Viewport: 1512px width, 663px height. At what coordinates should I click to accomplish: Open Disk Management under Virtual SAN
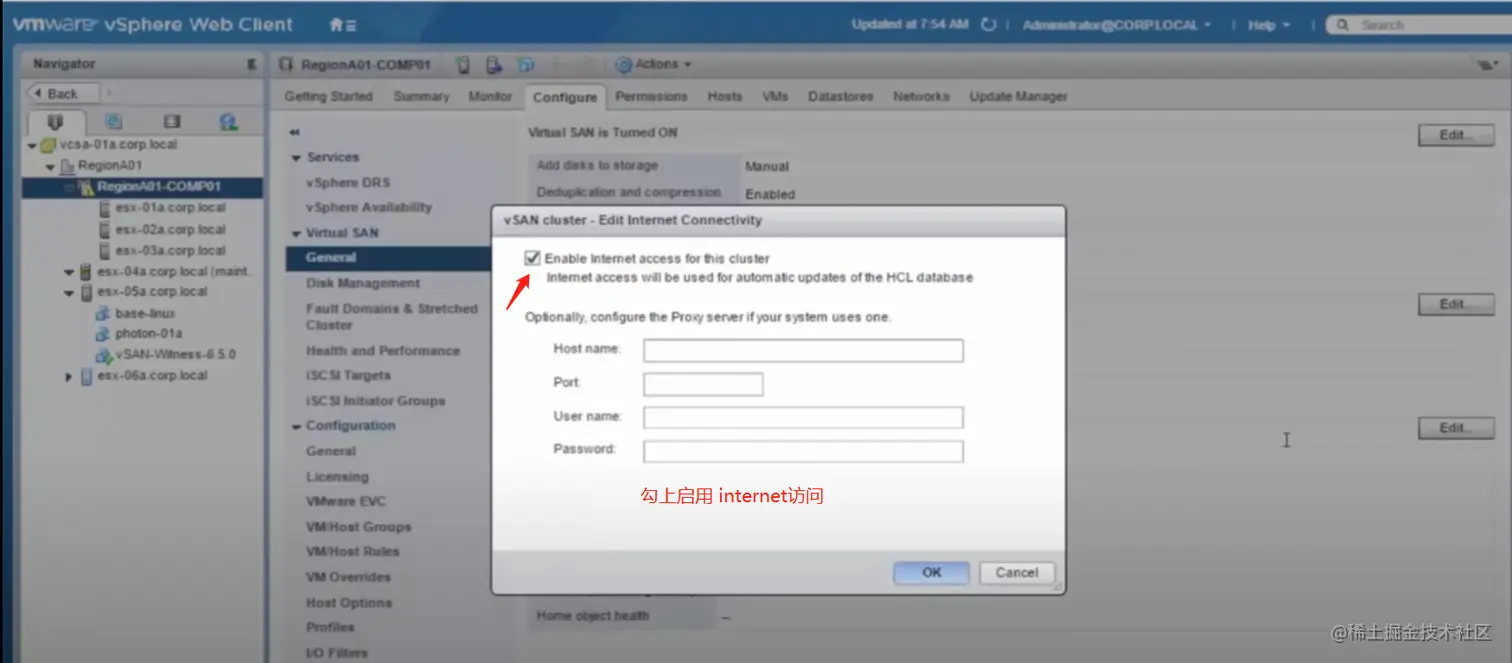363,284
